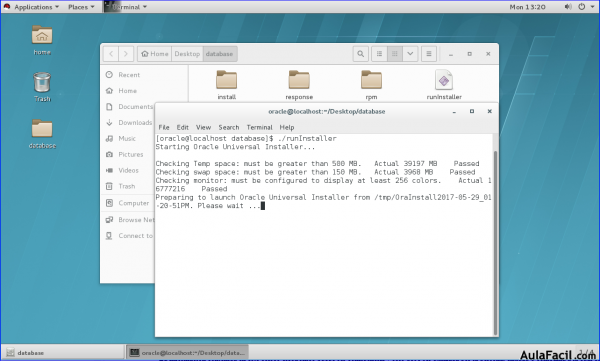
Task: Click the power icon in top bar
Action: (581, 7)
